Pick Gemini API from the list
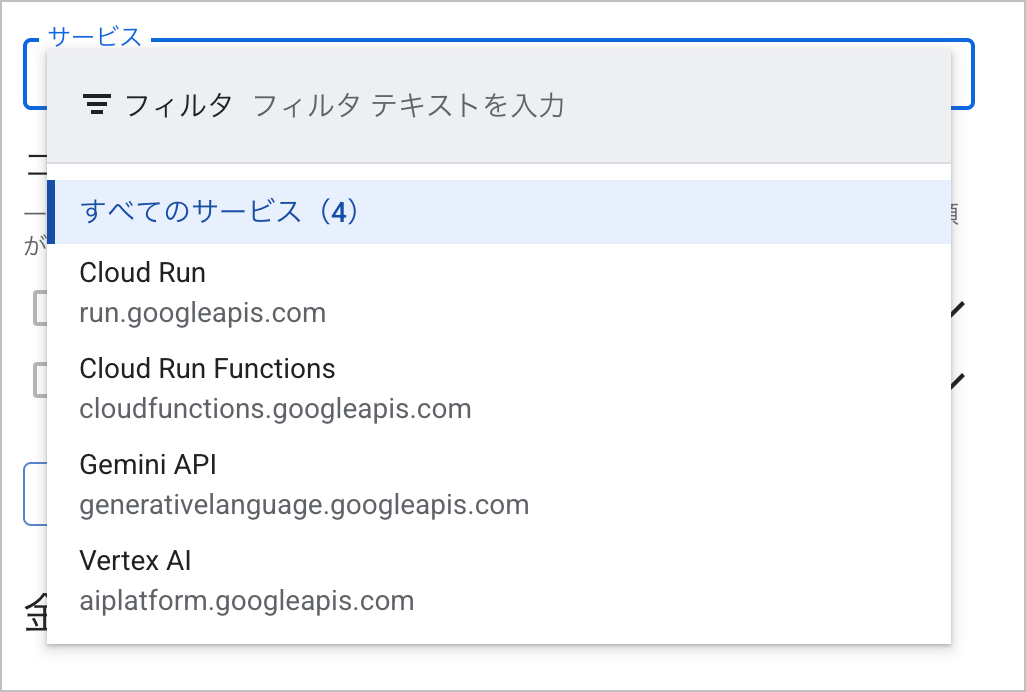 pos(499,485)
